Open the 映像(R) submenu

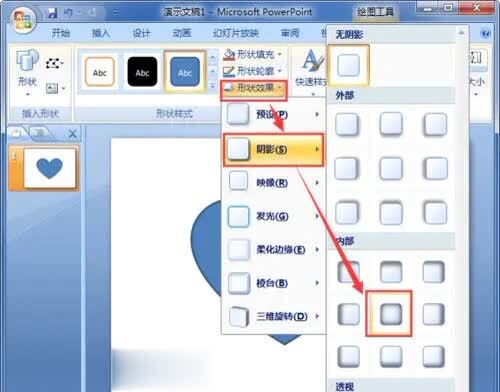273,182
